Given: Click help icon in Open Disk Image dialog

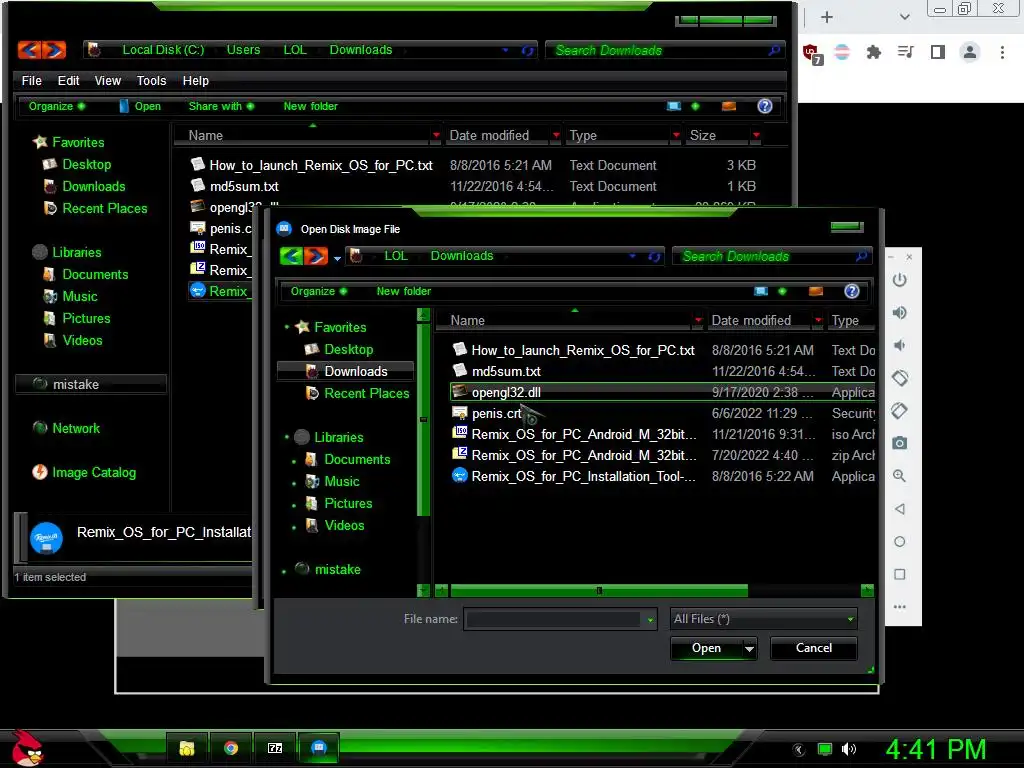Looking at the screenshot, I should coord(852,291).
